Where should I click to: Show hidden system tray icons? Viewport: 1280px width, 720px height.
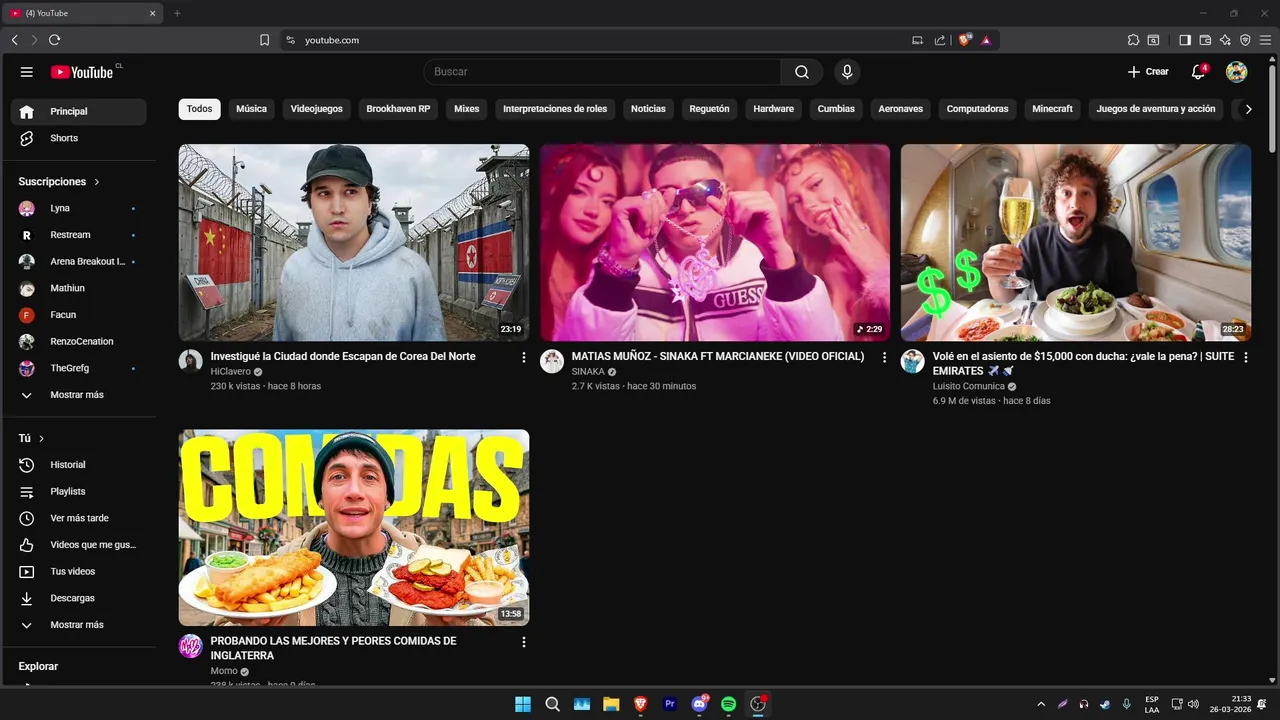tap(1041, 704)
